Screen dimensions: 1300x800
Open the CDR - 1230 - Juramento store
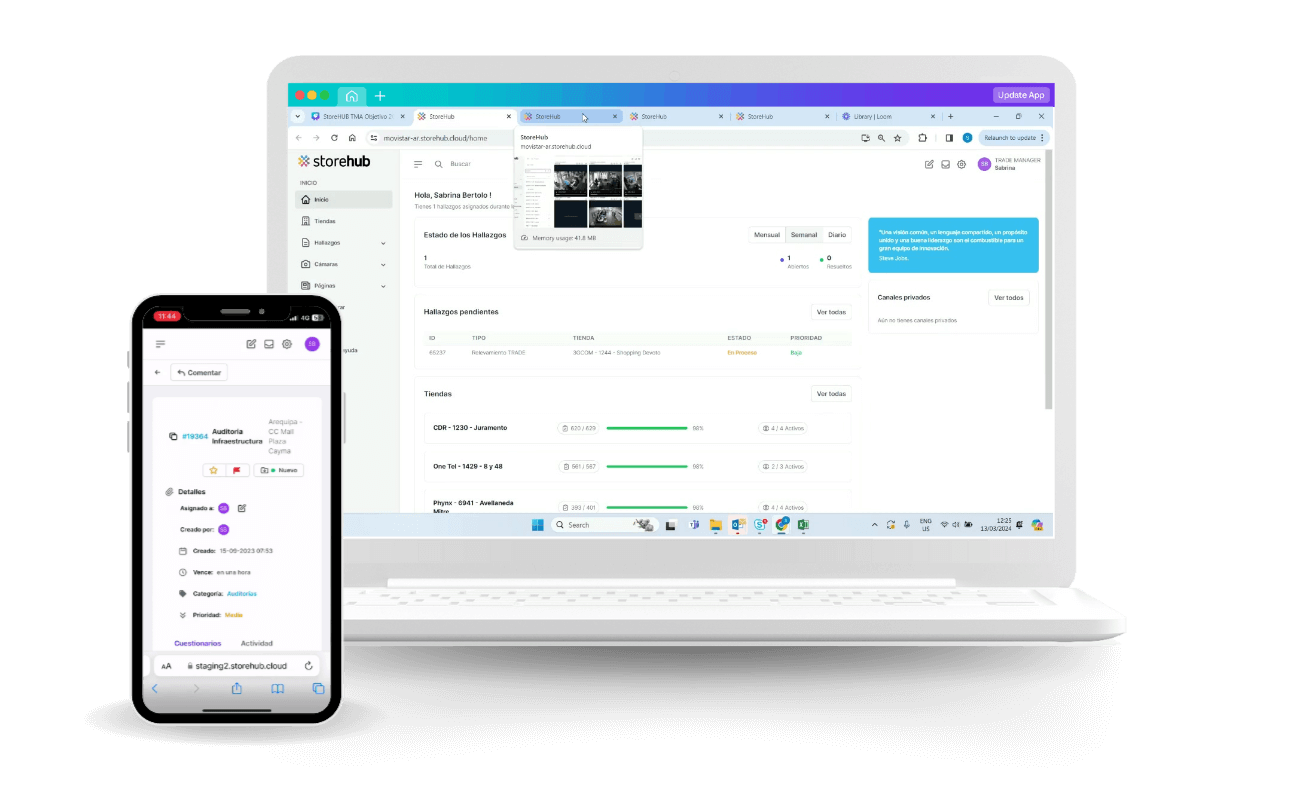[x=470, y=428]
